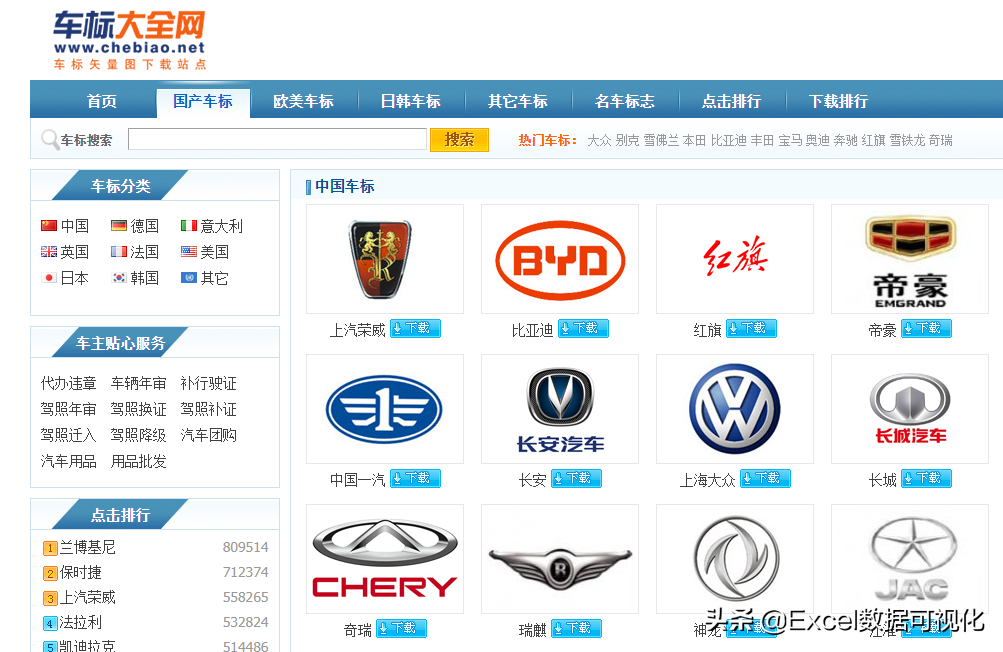
Task: Select the 中国 flag category
Action: pos(65,226)
